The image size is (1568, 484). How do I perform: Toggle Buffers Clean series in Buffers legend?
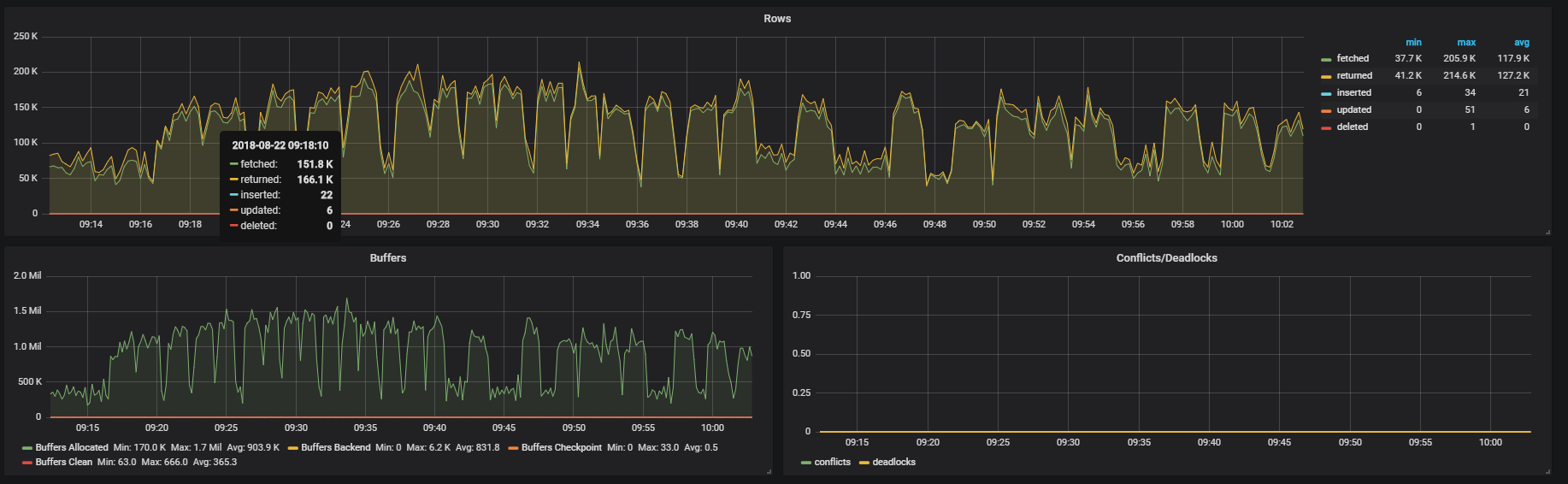click(x=63, y=462)
